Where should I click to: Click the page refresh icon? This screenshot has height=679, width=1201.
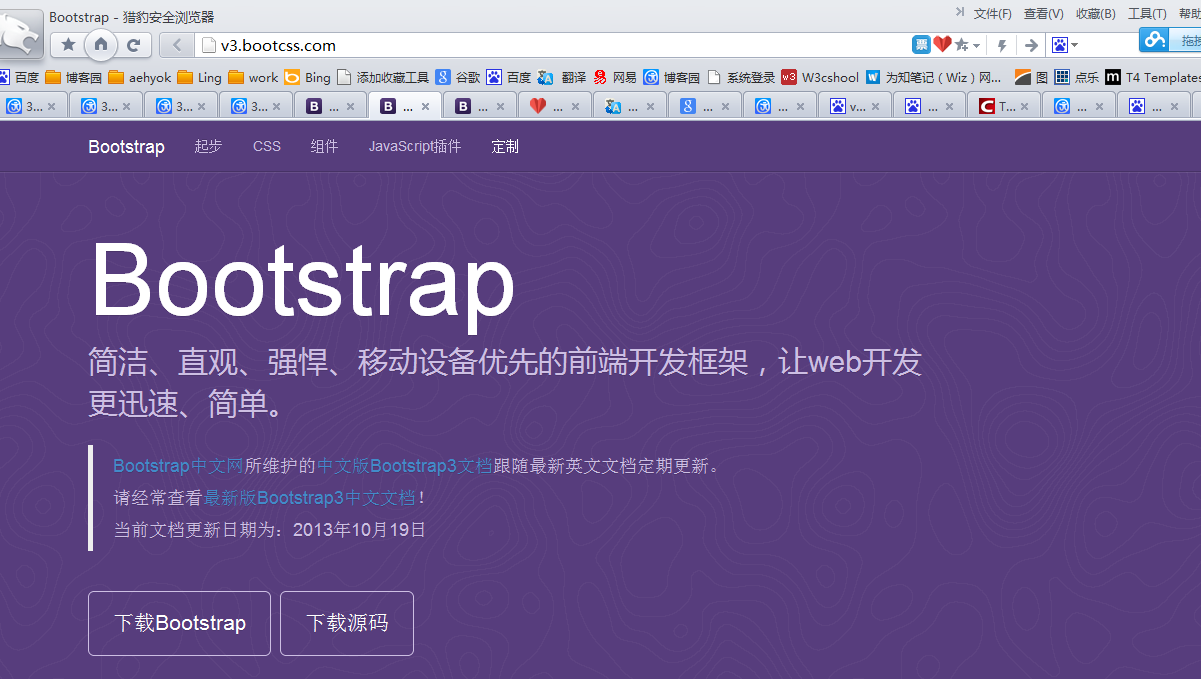coord(131,45)
